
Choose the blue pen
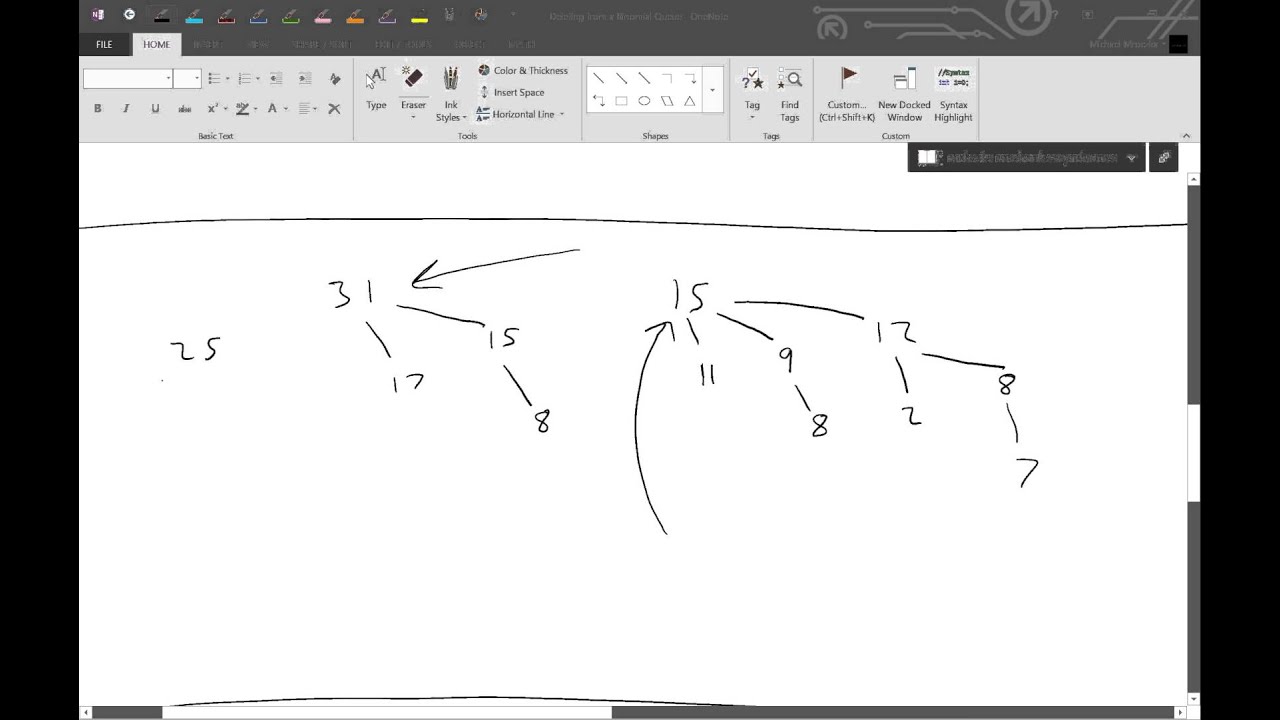pos(258,15)
